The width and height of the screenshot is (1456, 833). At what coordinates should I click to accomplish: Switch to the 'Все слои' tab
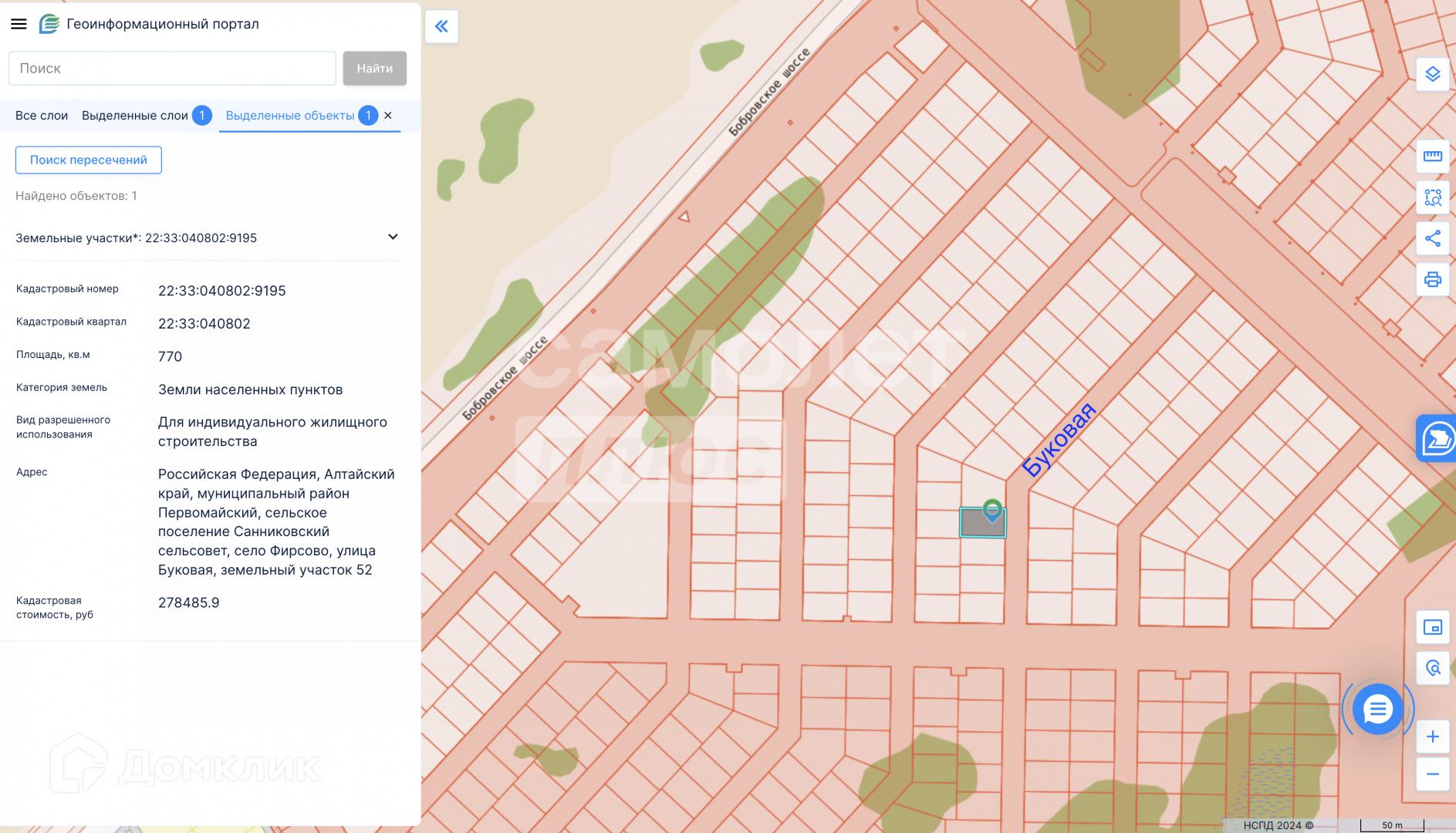coord(42,116)
